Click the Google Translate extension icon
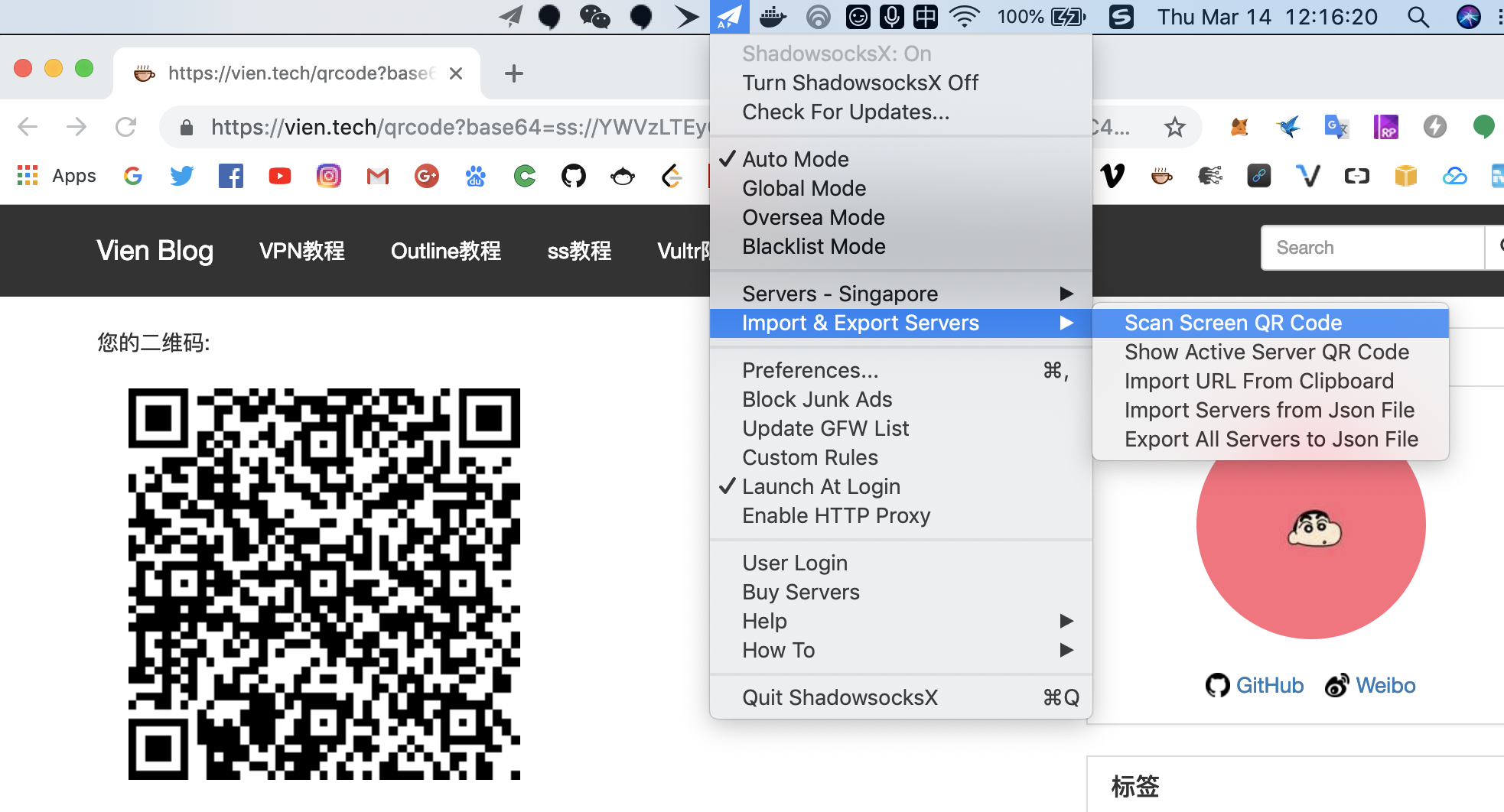 [1336, 127]
